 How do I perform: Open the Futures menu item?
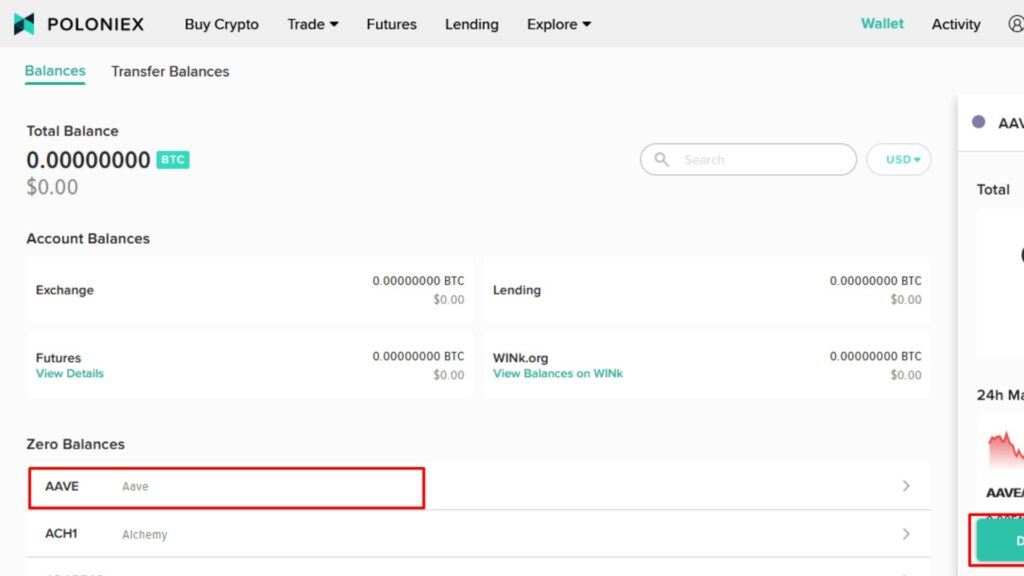tap(391, 24)
